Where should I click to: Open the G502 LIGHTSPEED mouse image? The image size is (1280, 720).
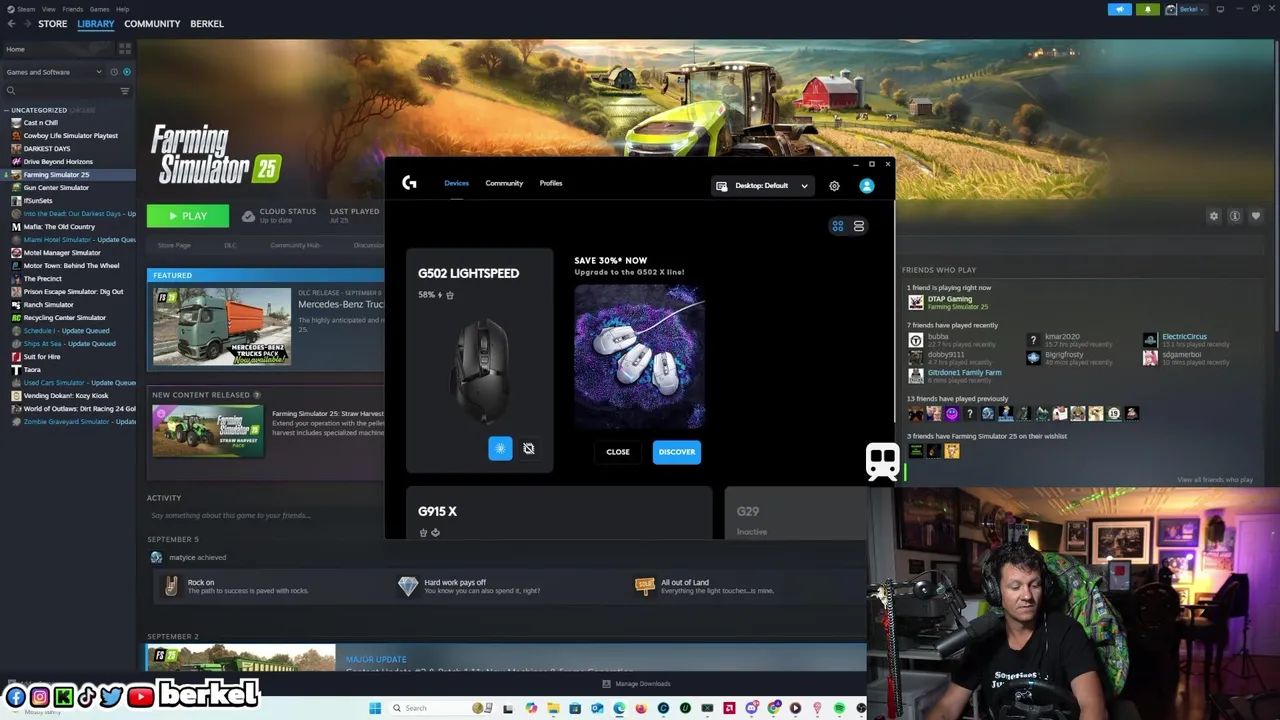482,370
